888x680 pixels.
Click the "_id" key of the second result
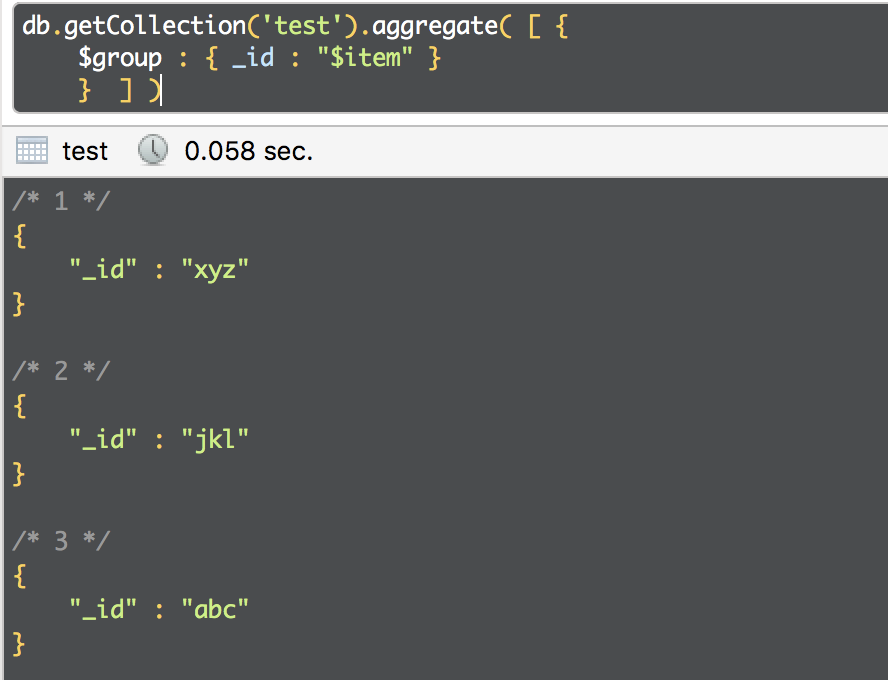click(x=103, y=438)
